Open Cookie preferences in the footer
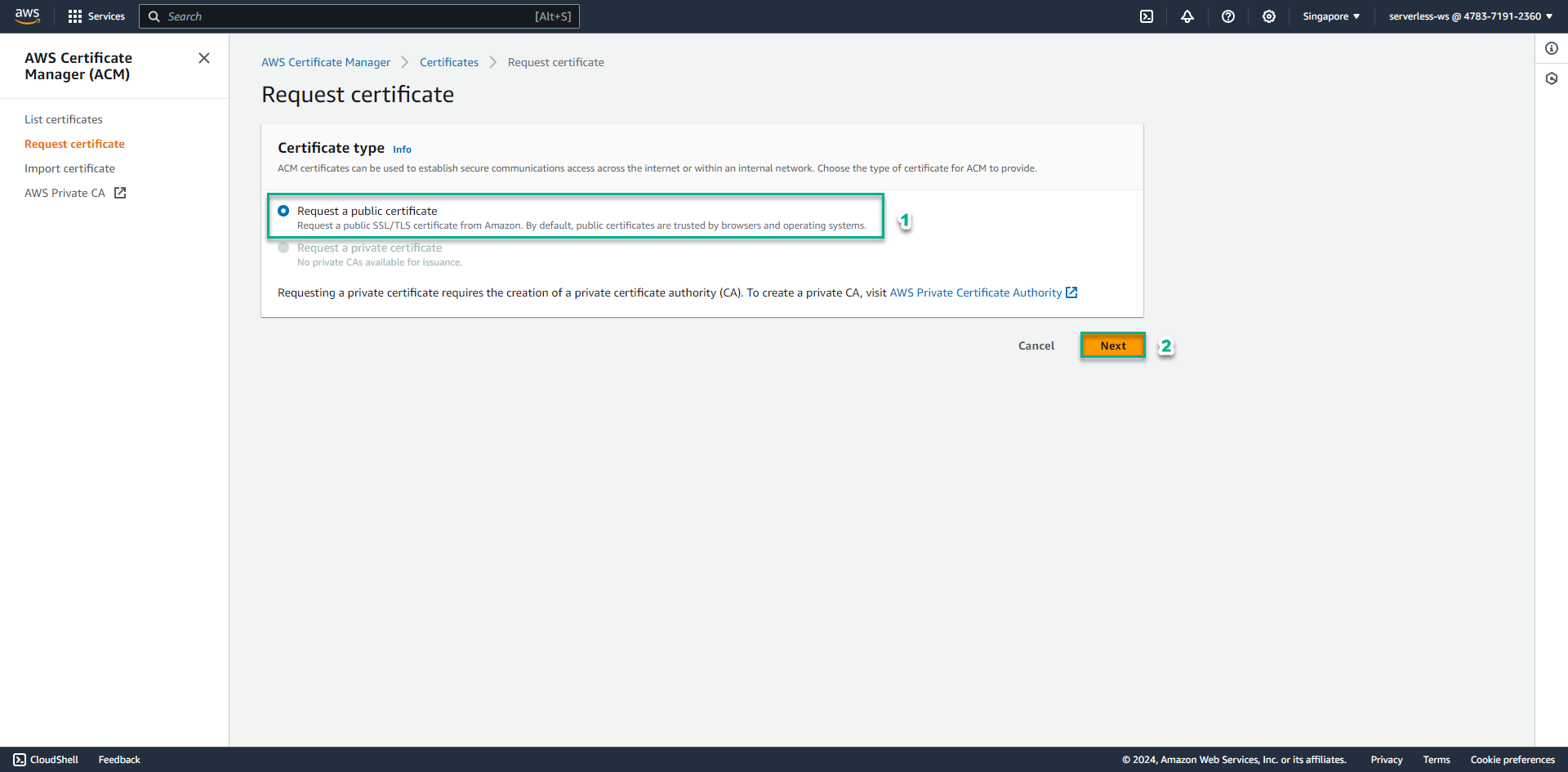 click(x=1512, y=760)
